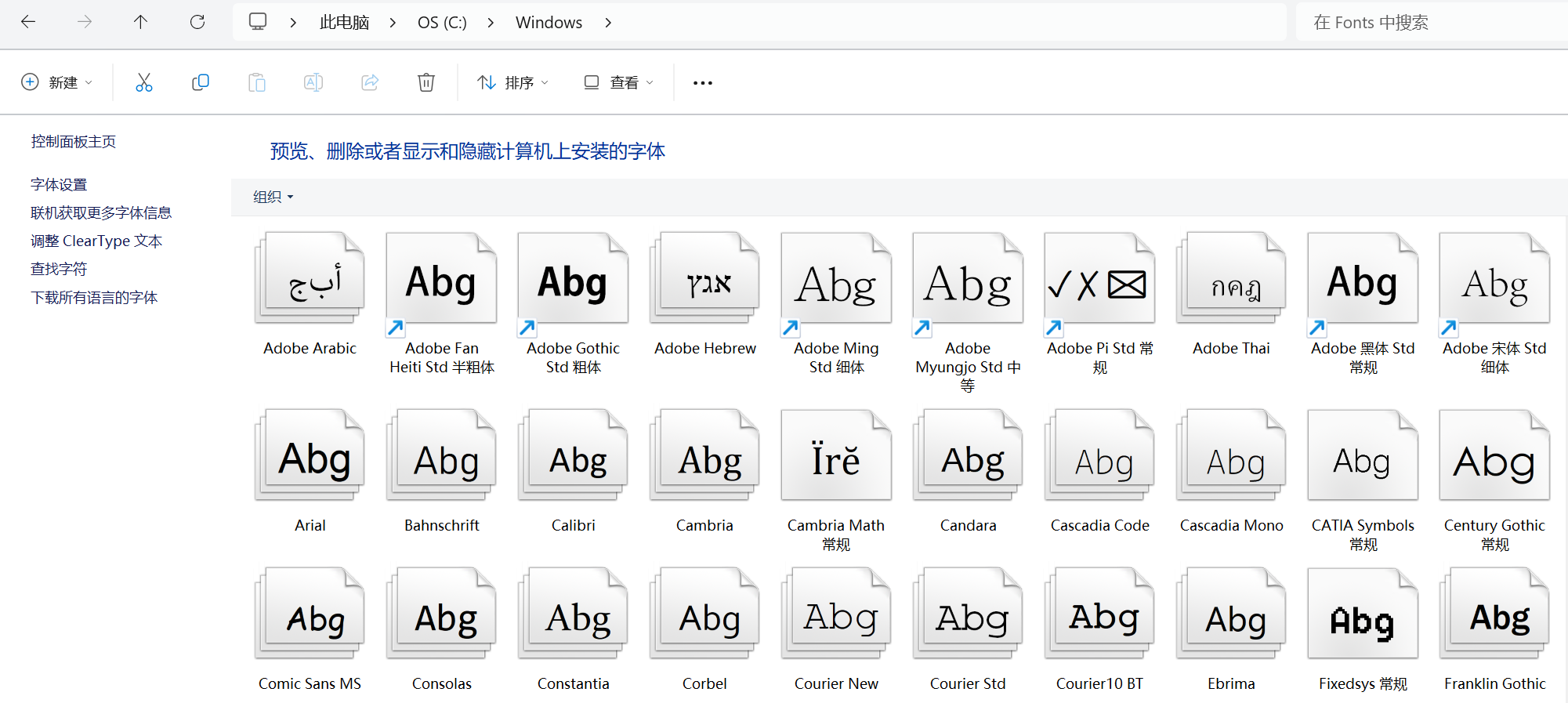This screenshot has width=1568, height=703.
Task: Select the Bahnschrift font icon
Action: [x=442, y=455]
